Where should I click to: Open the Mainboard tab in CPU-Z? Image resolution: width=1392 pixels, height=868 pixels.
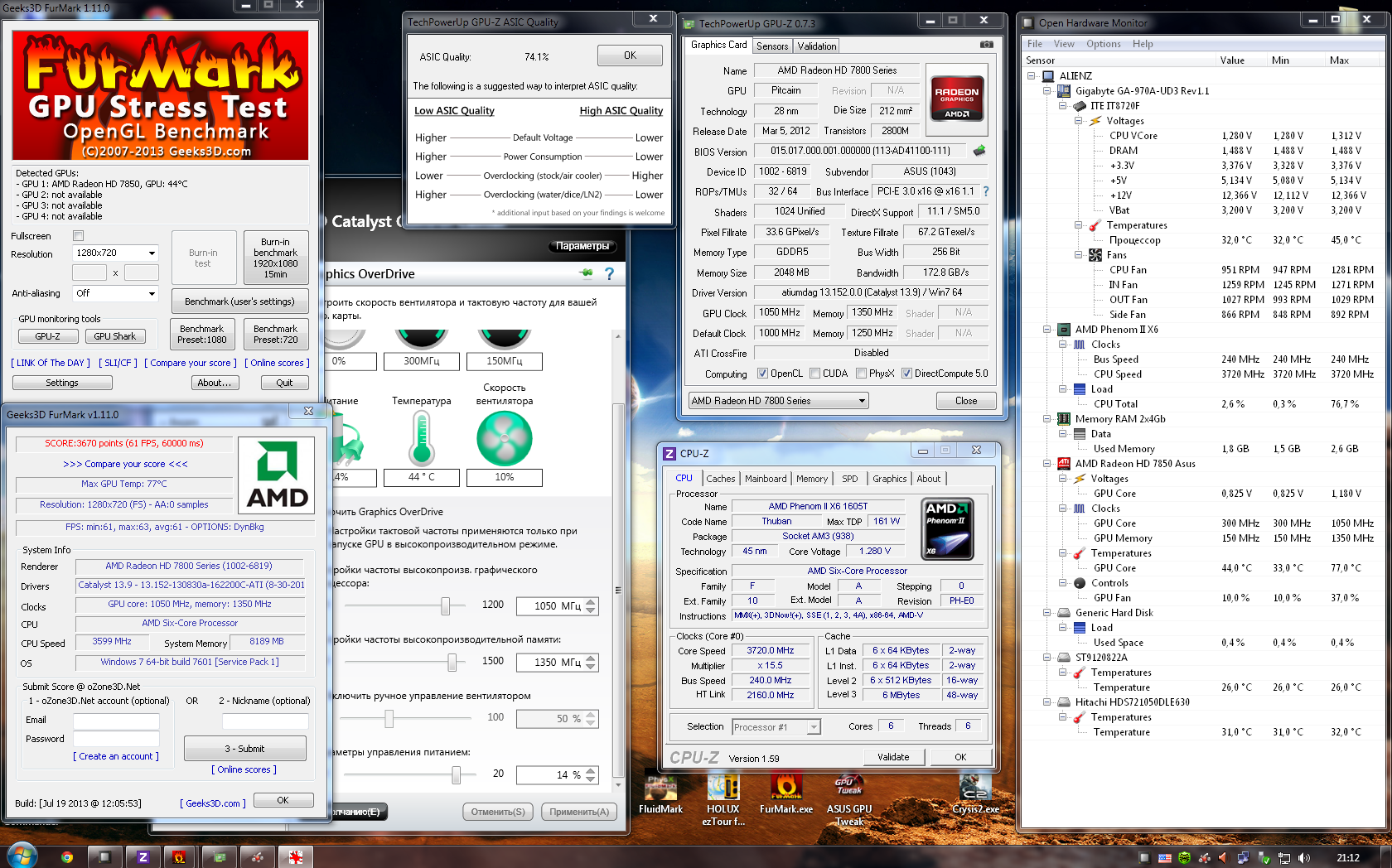(x=766, y=479)
